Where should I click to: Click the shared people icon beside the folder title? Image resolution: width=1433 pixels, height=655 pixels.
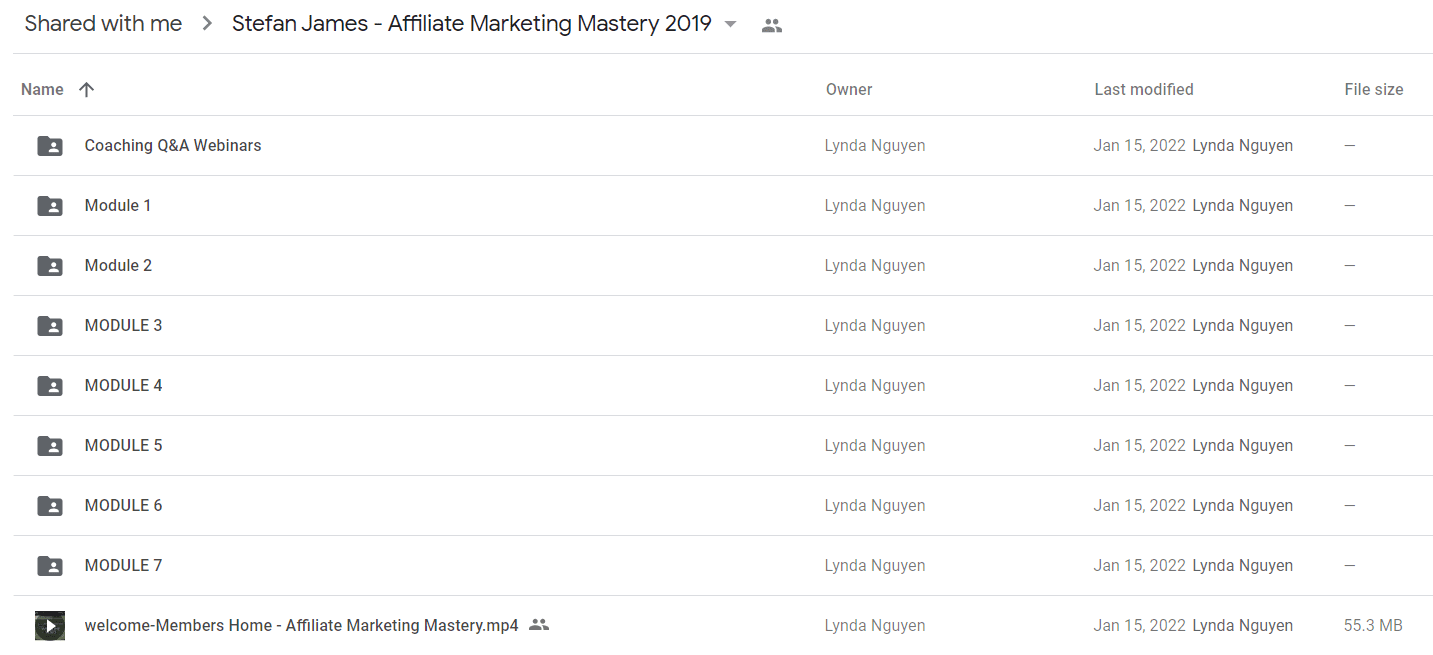(x=771, y=26)
